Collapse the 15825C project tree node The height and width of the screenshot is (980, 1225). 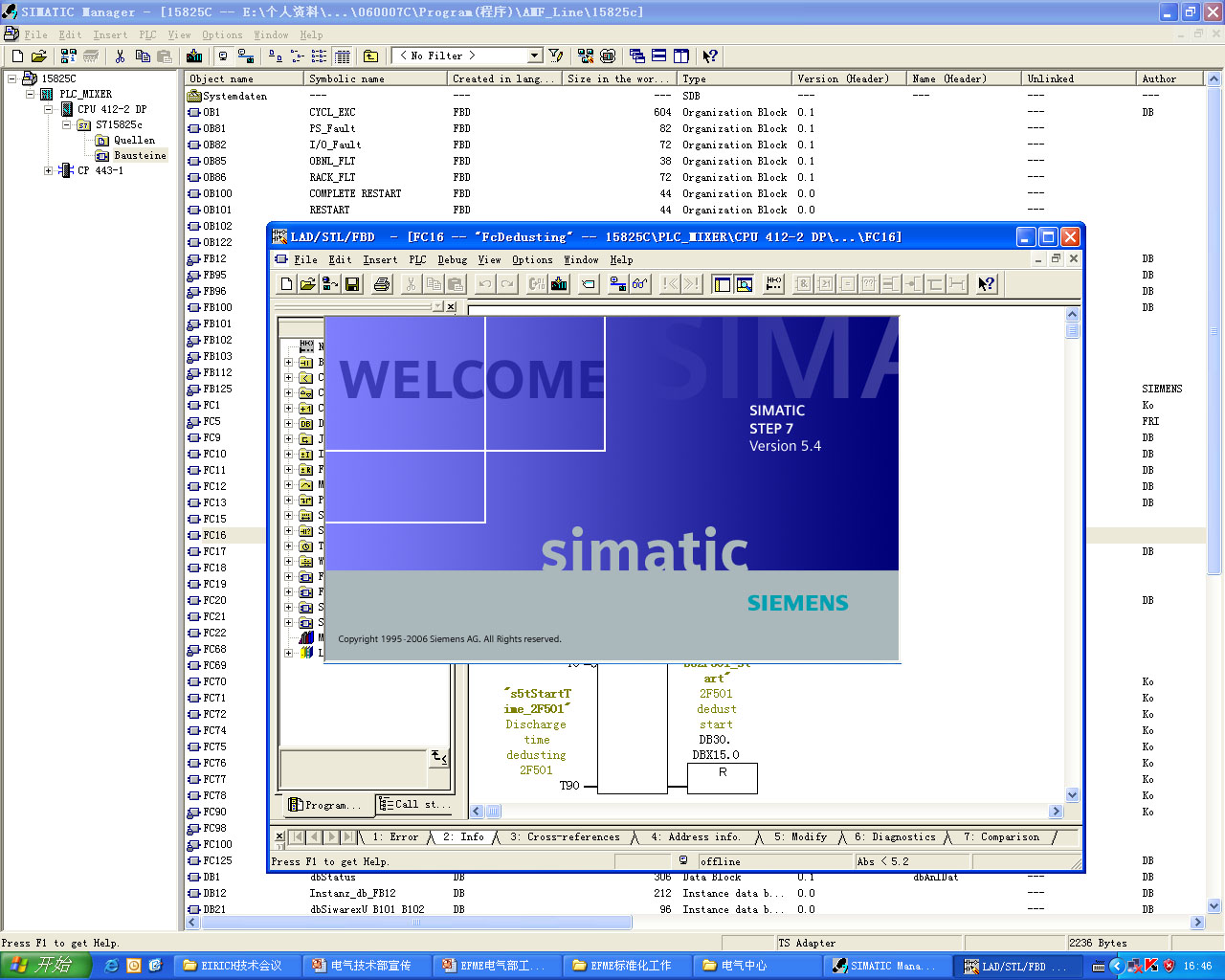(x=12, y=78)
